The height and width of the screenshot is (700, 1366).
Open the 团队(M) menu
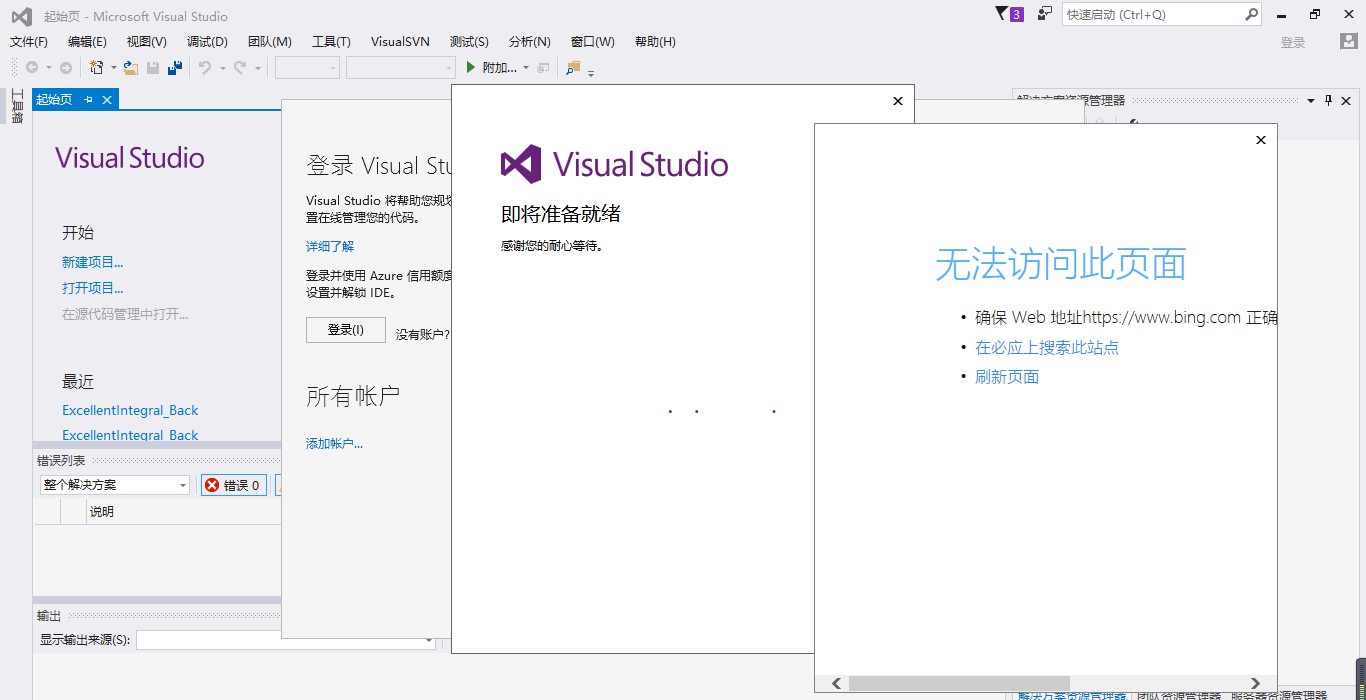(270, 41)
